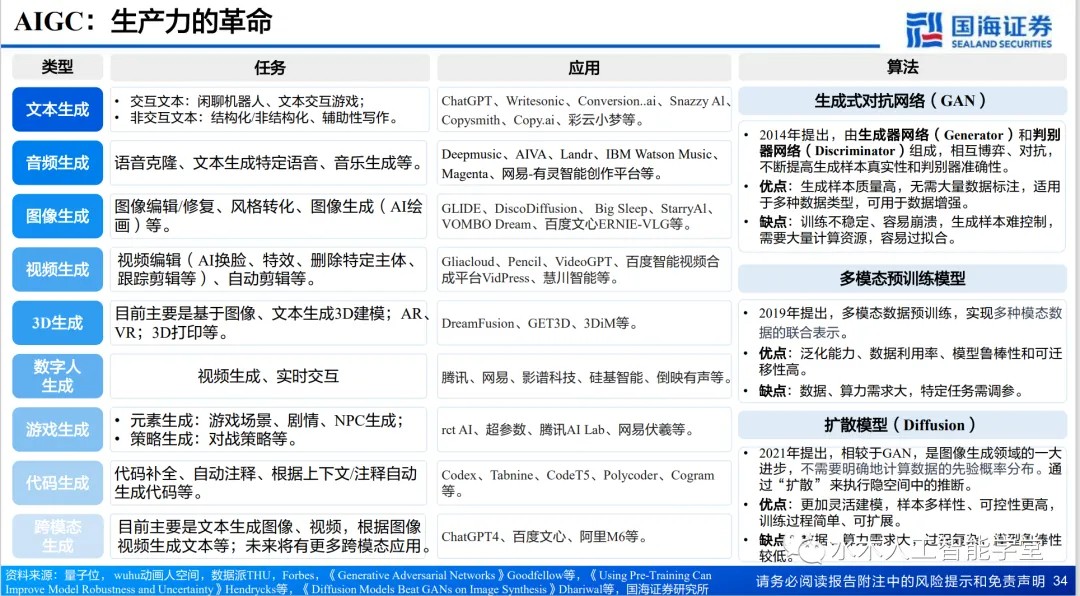Click the '生成式对抗网络（GAN）' heading
Viewport: 1080px width, 596px height.
coord(902,101)
